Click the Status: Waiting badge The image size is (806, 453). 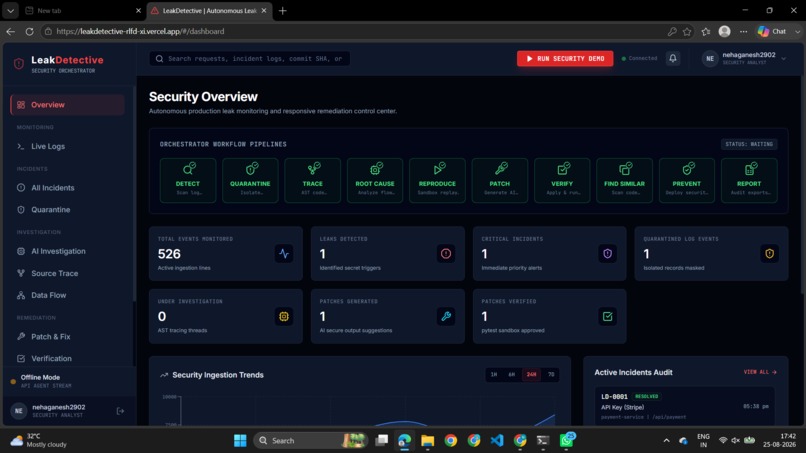(749, 144)
